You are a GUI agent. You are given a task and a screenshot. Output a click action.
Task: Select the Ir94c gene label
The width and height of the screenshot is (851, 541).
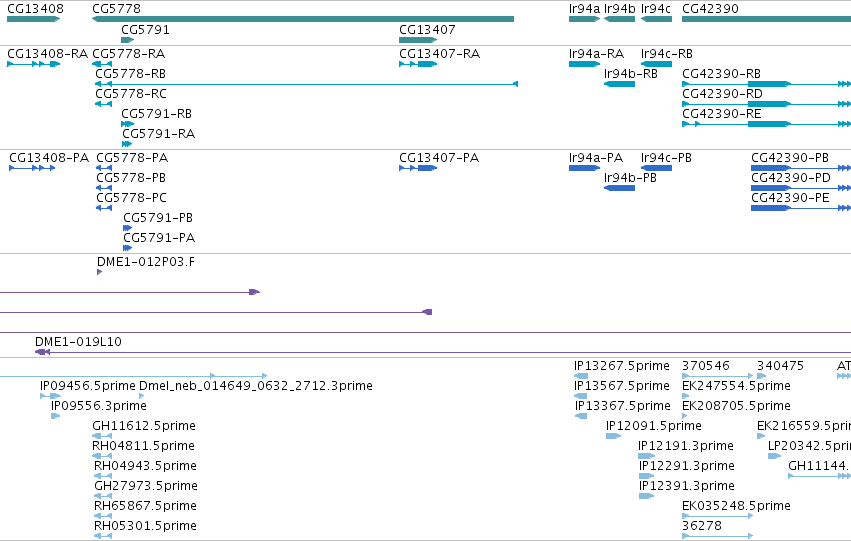656,9
